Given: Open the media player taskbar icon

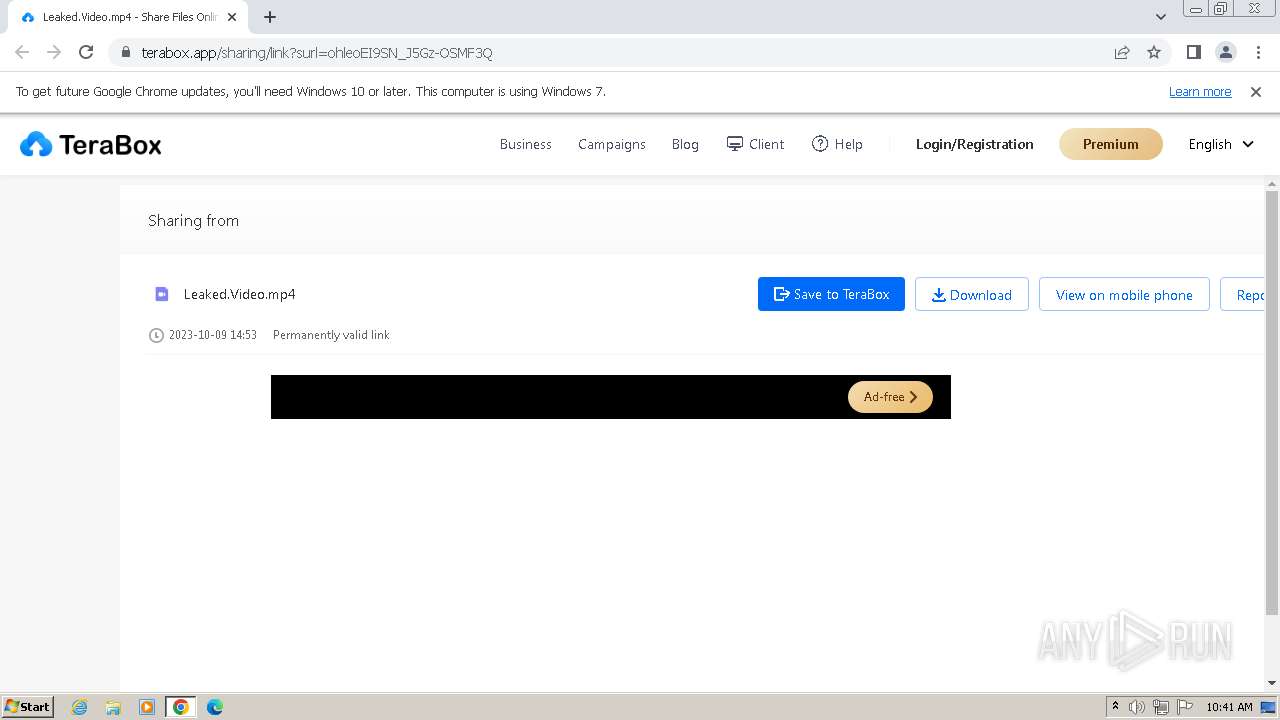Looking at the screenshot, I should 147,707.
